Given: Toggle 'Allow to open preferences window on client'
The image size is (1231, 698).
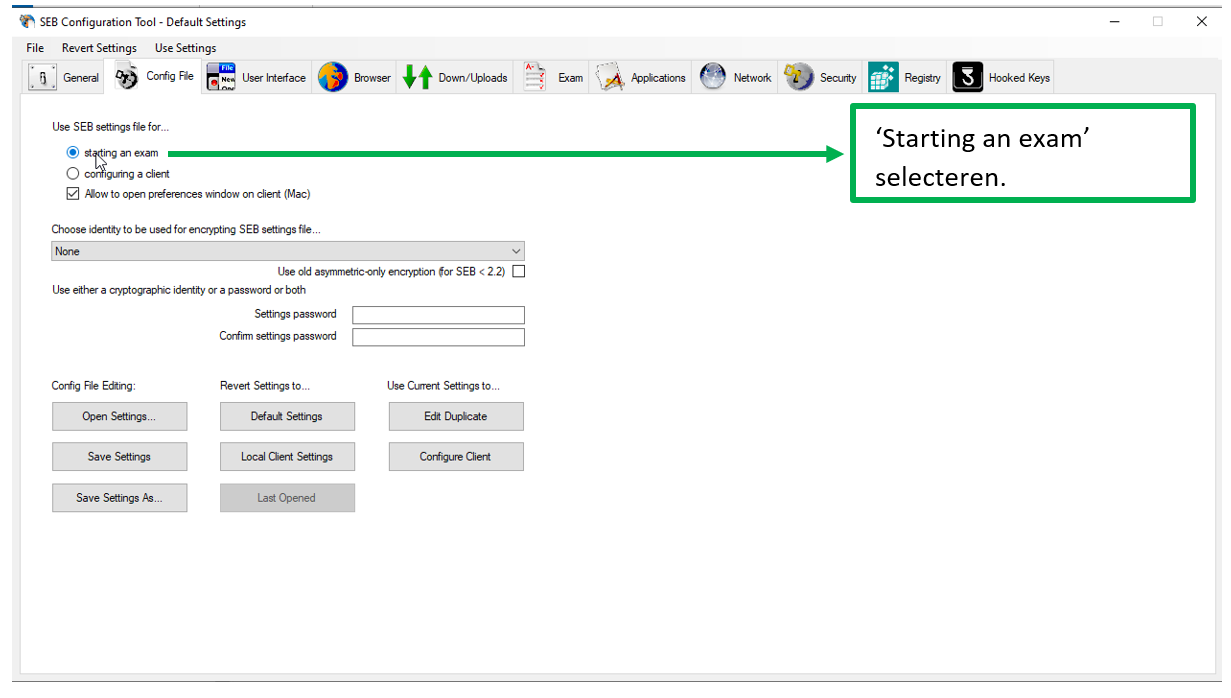Looking at the screenshot, I should tap(72, 194).
